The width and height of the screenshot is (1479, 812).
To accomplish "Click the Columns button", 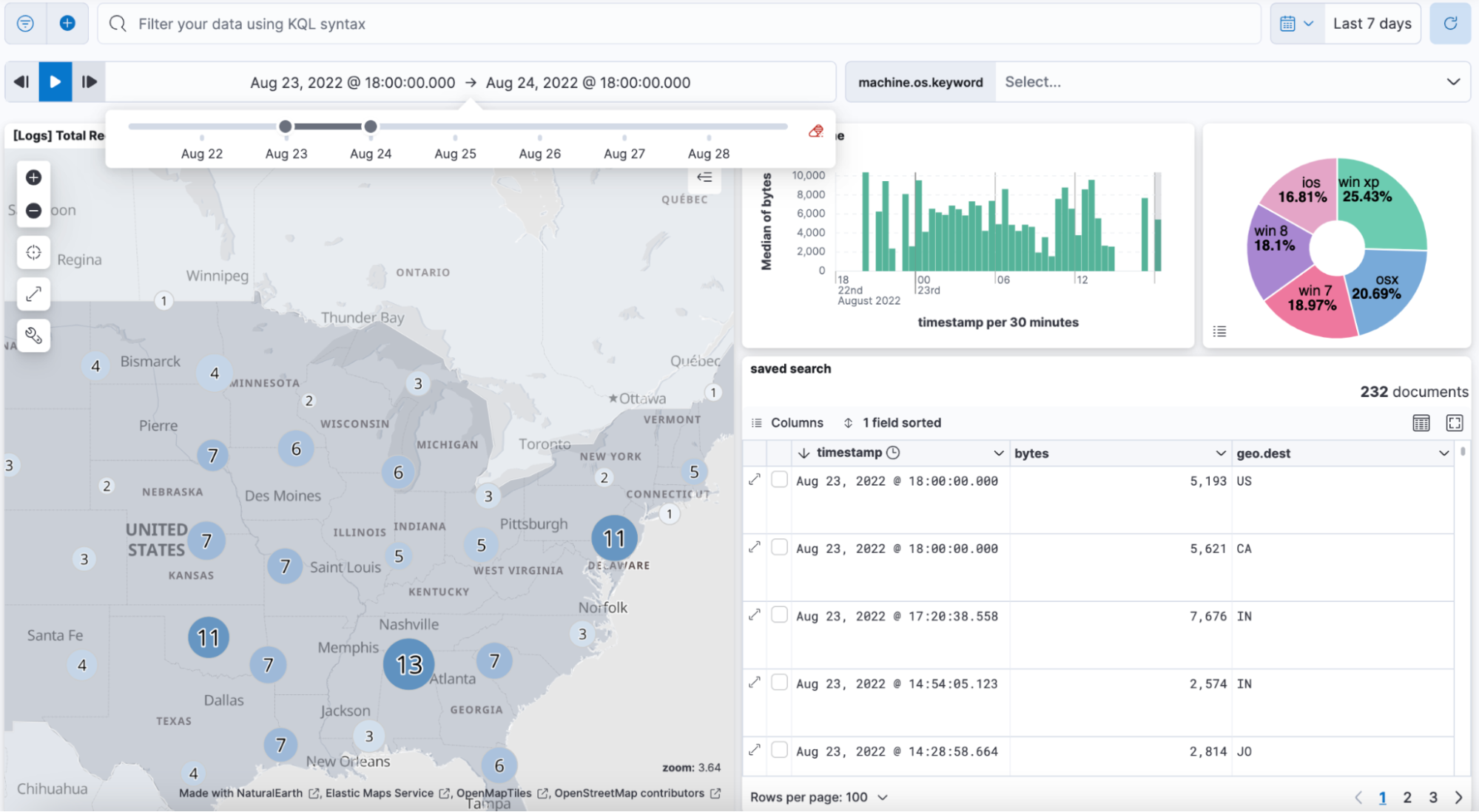I will (787, 423).
